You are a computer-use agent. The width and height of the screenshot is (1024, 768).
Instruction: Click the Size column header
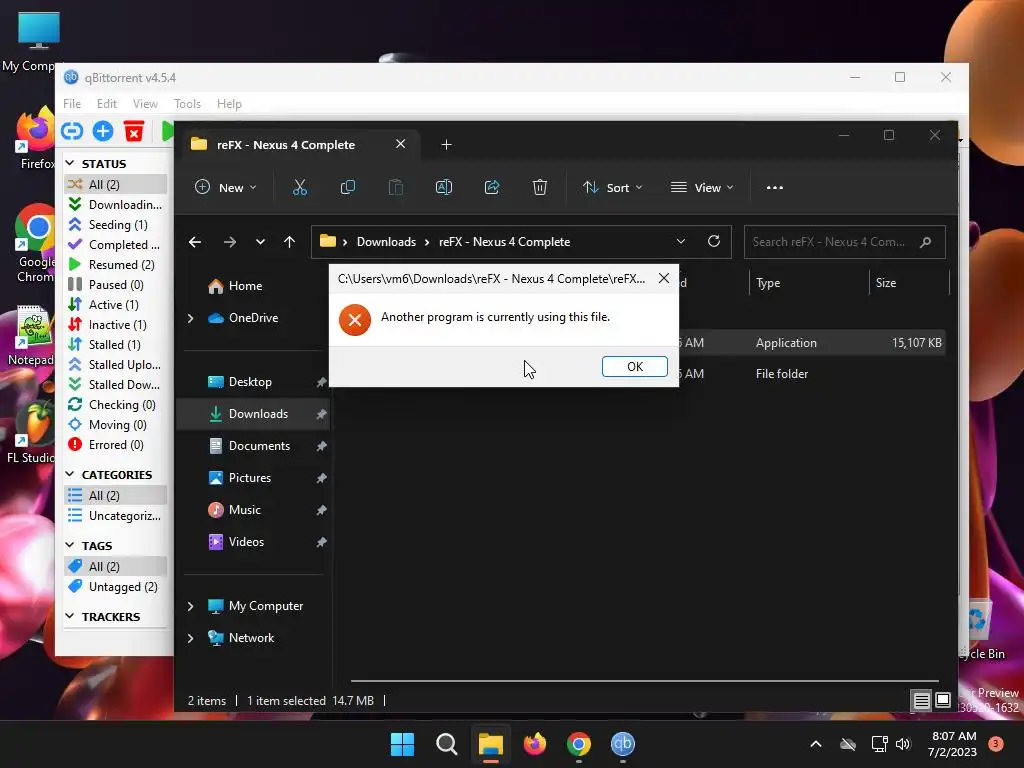pos(908,283)
